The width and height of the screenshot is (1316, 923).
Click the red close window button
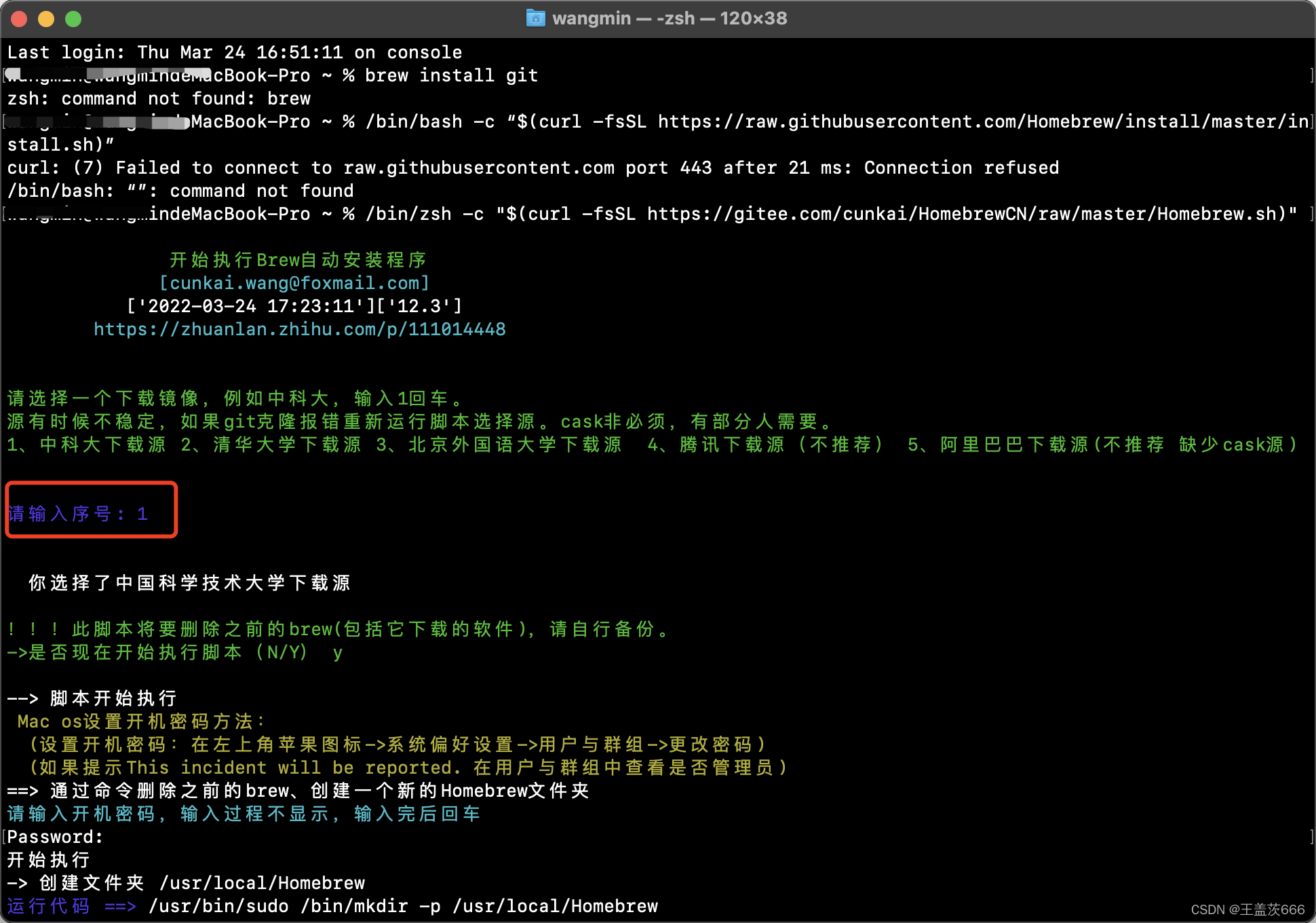coord(19,19)
